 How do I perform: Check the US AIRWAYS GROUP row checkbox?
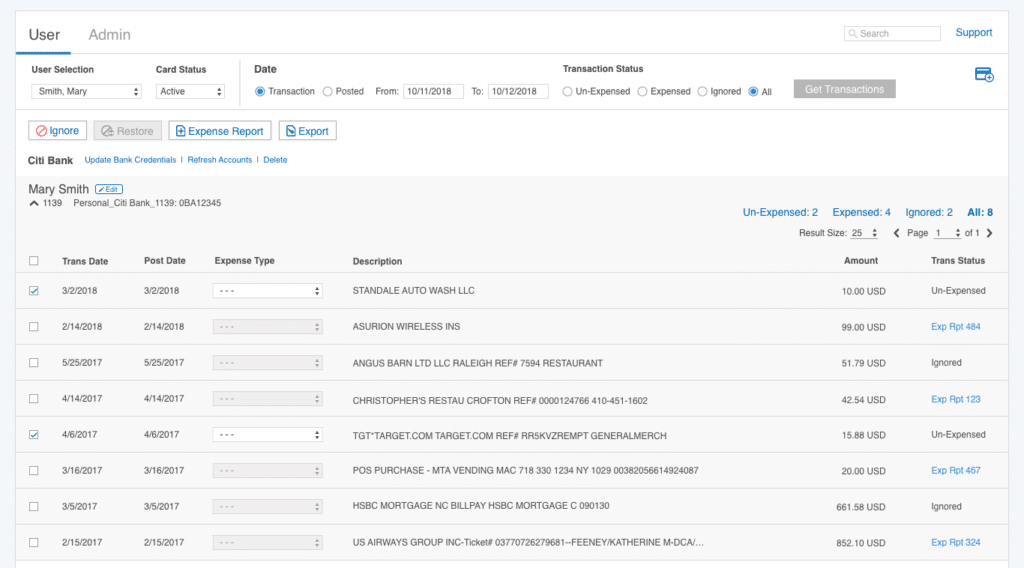34,542
